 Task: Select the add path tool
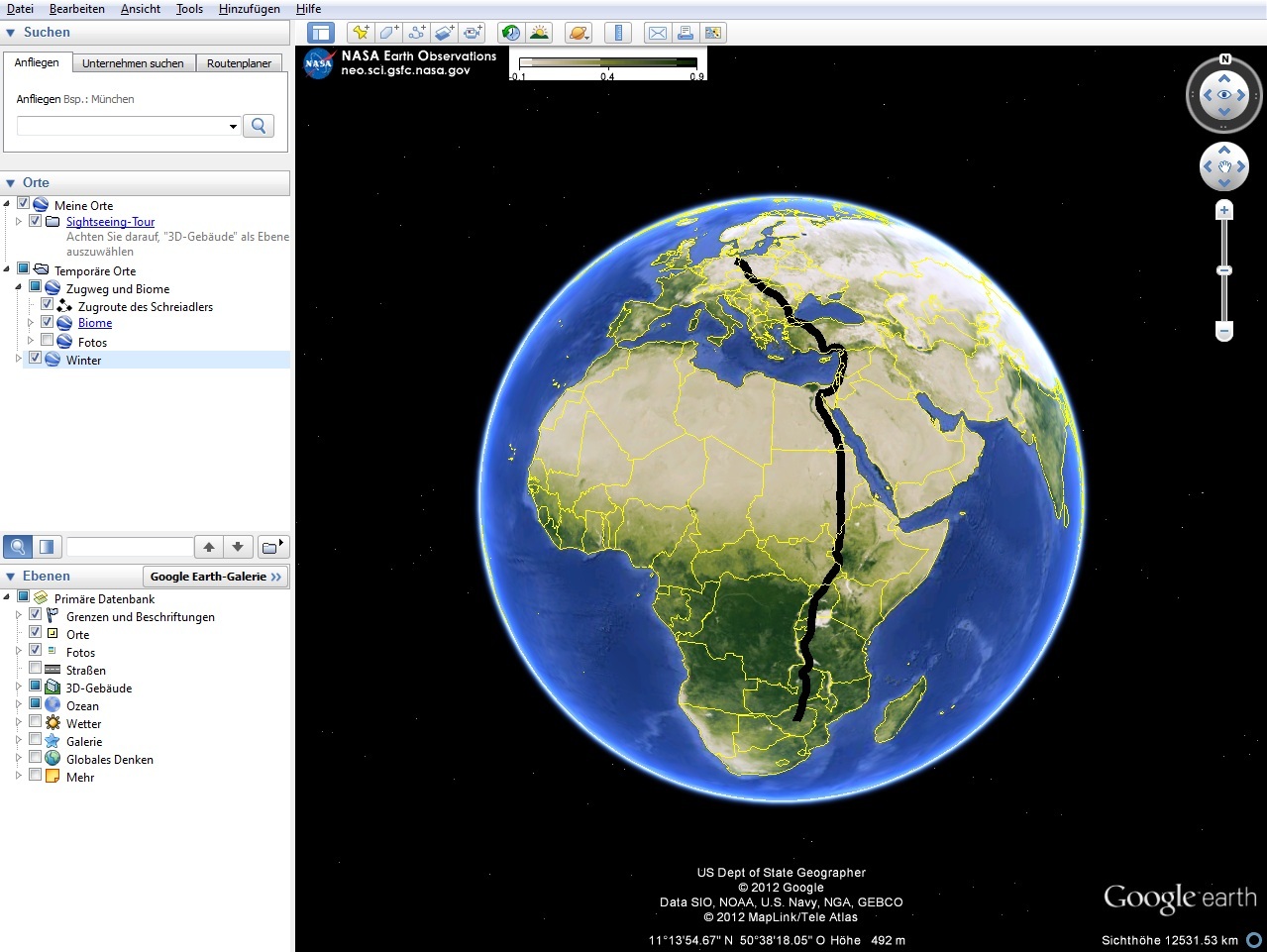pyautogui.click(x=417, y=33)
